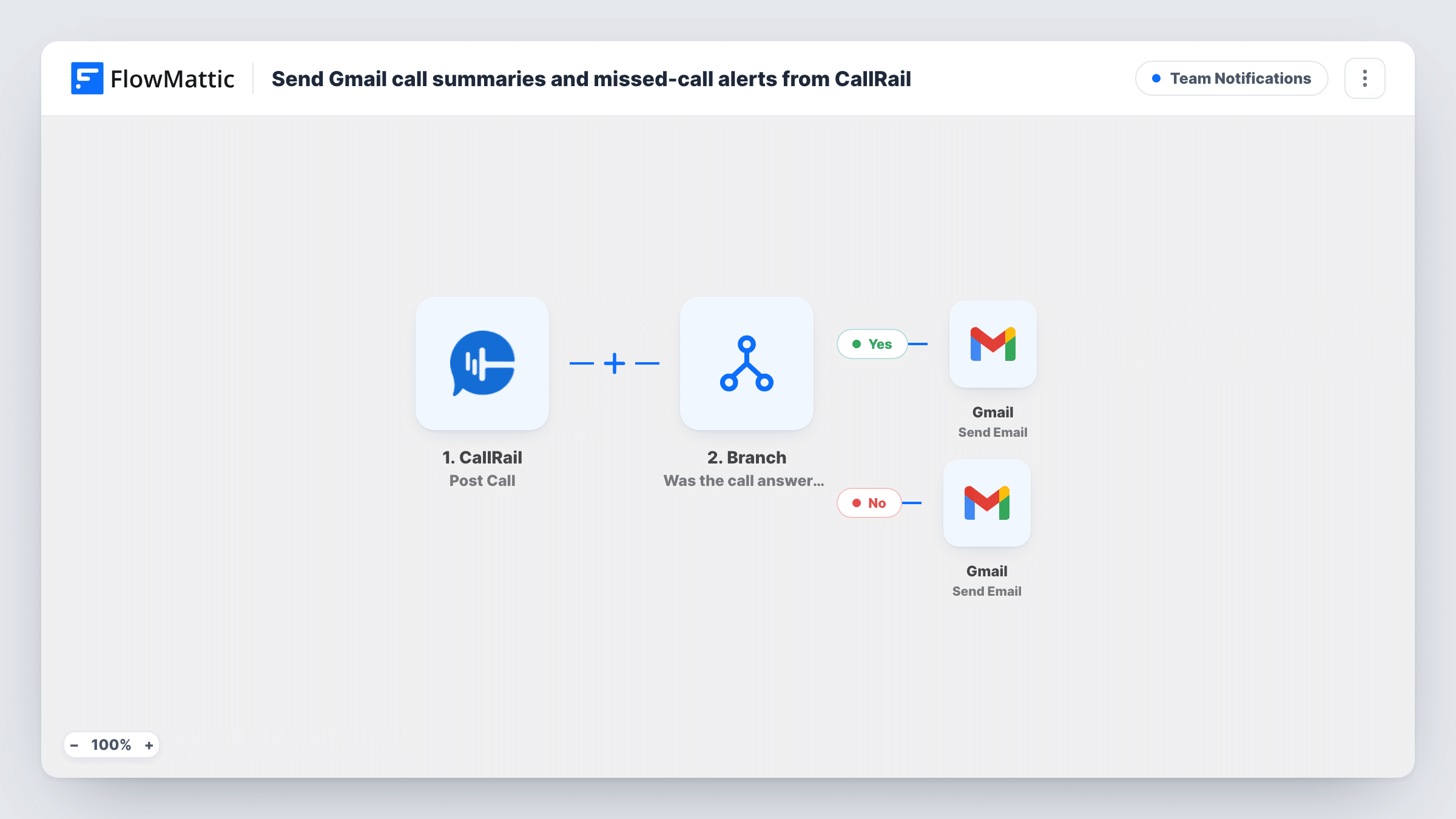
Task: Click the 'Post Call' subtitle
Action: (x=482, y=480)
